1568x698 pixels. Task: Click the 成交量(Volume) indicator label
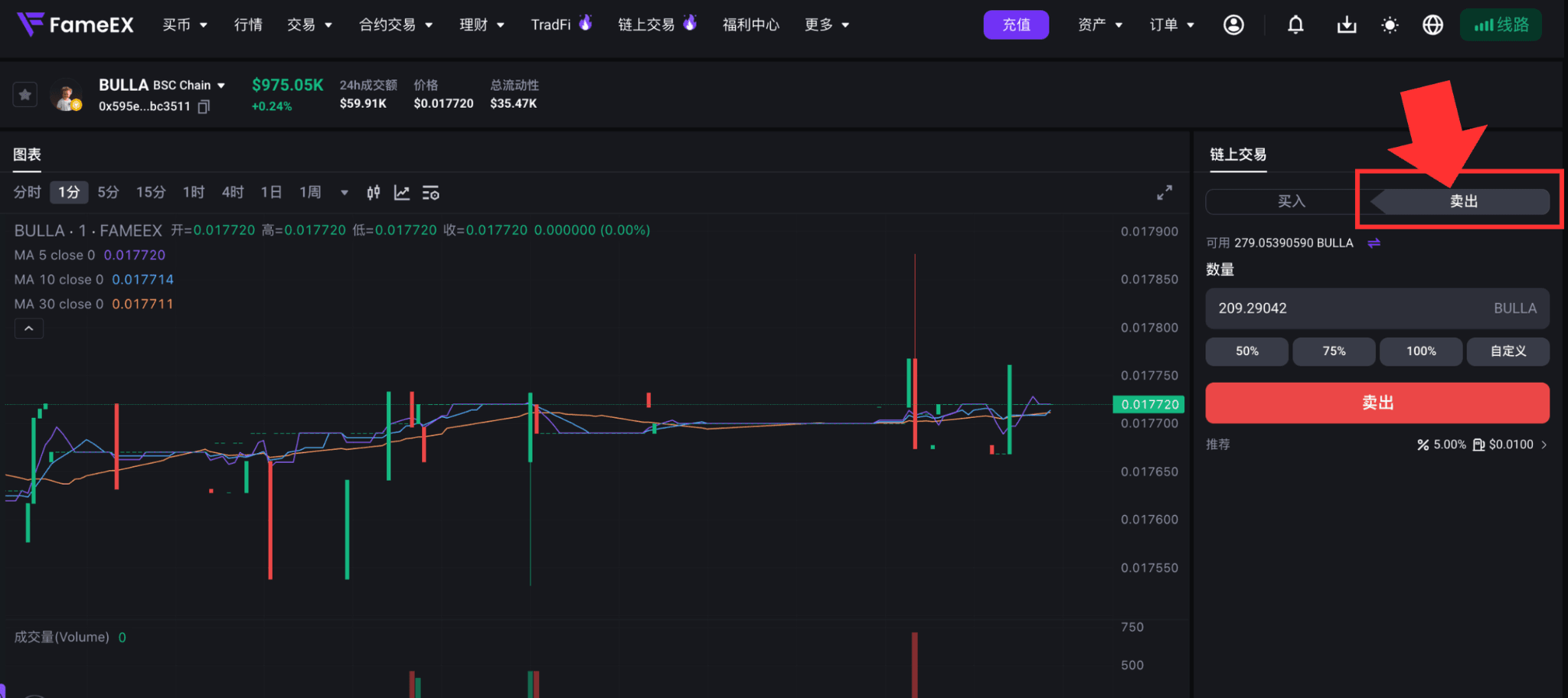coord(62,637)
